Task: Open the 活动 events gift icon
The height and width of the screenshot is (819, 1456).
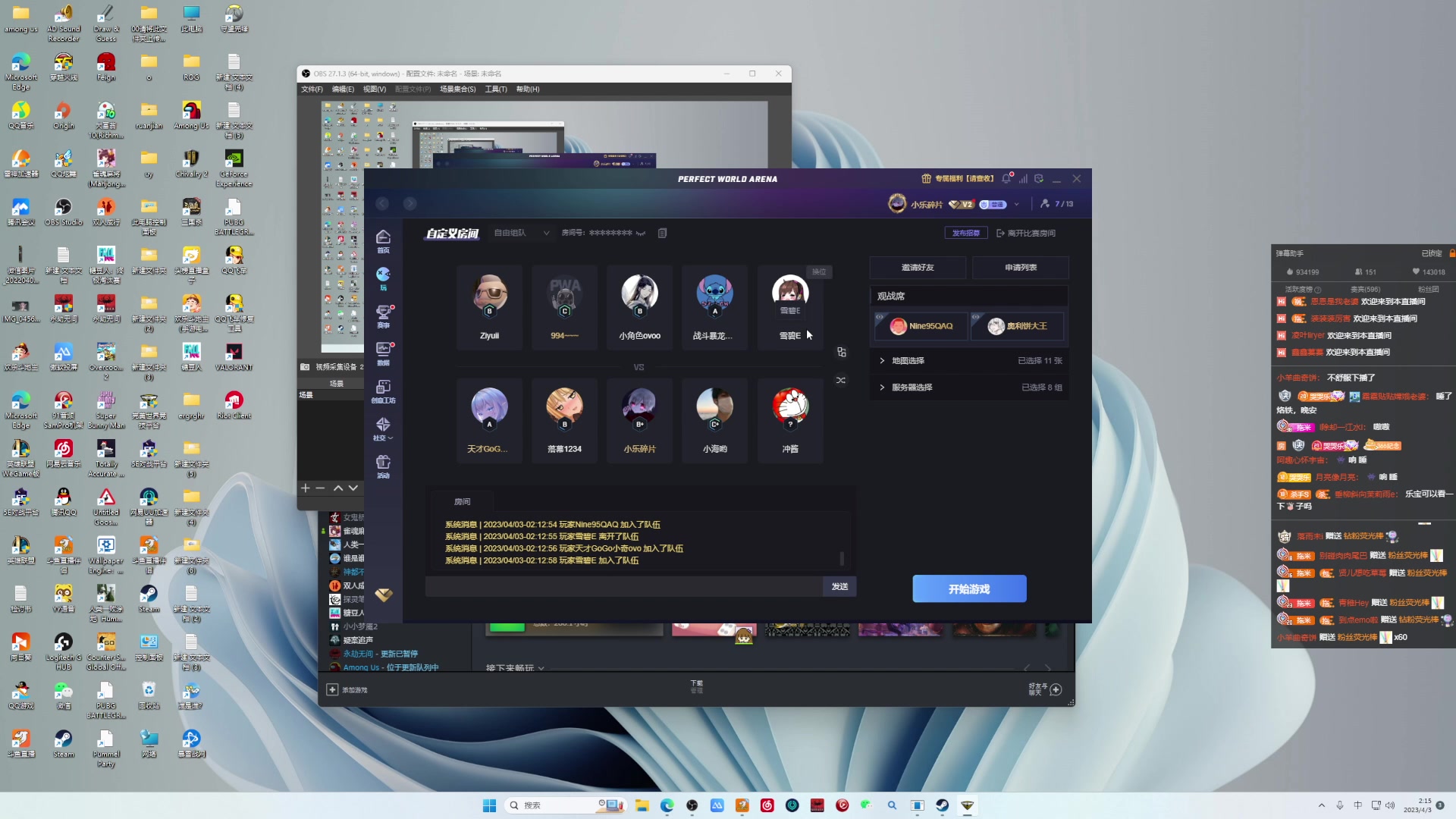Action: 383,466
